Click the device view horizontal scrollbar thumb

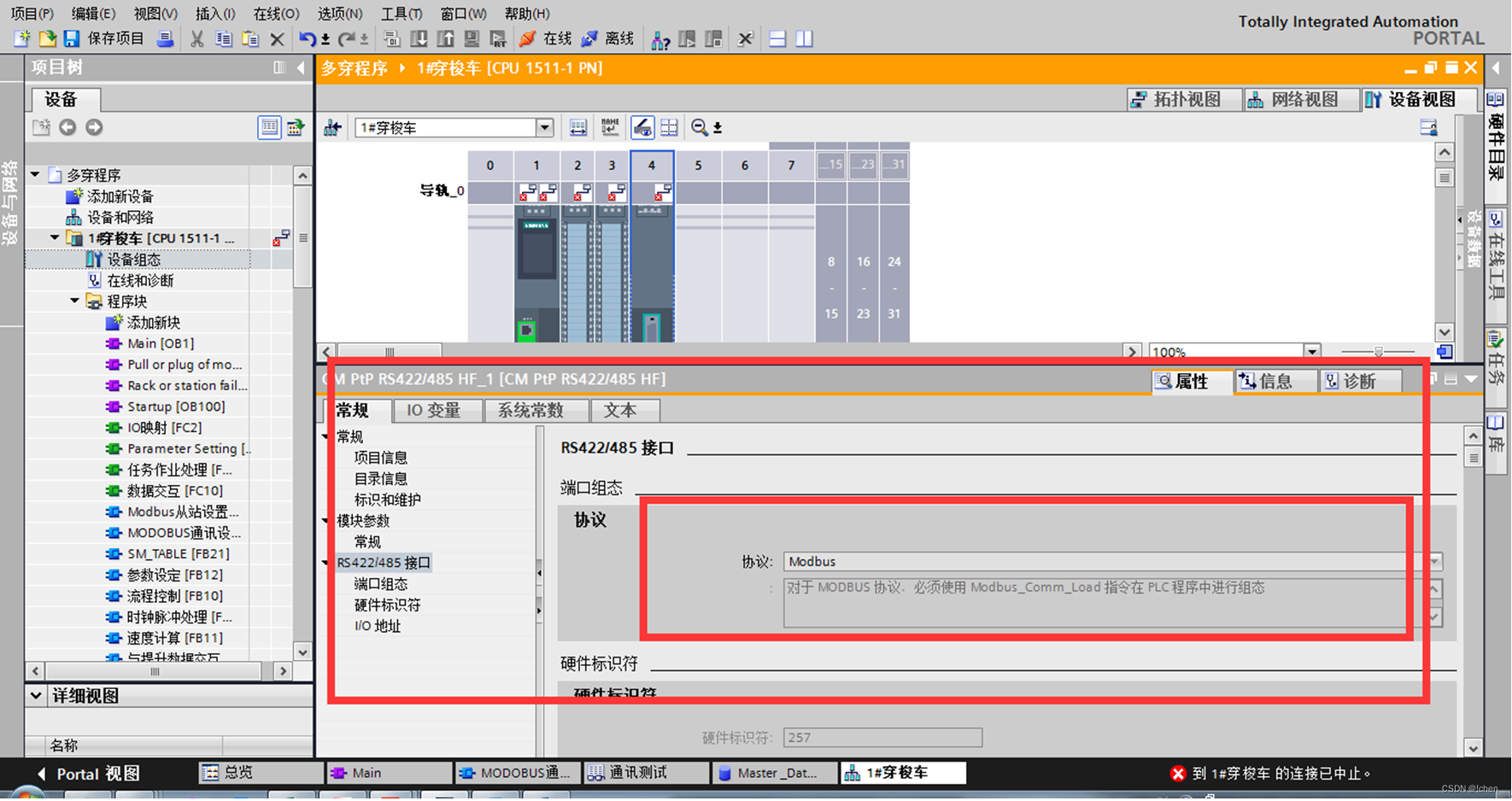390,352
